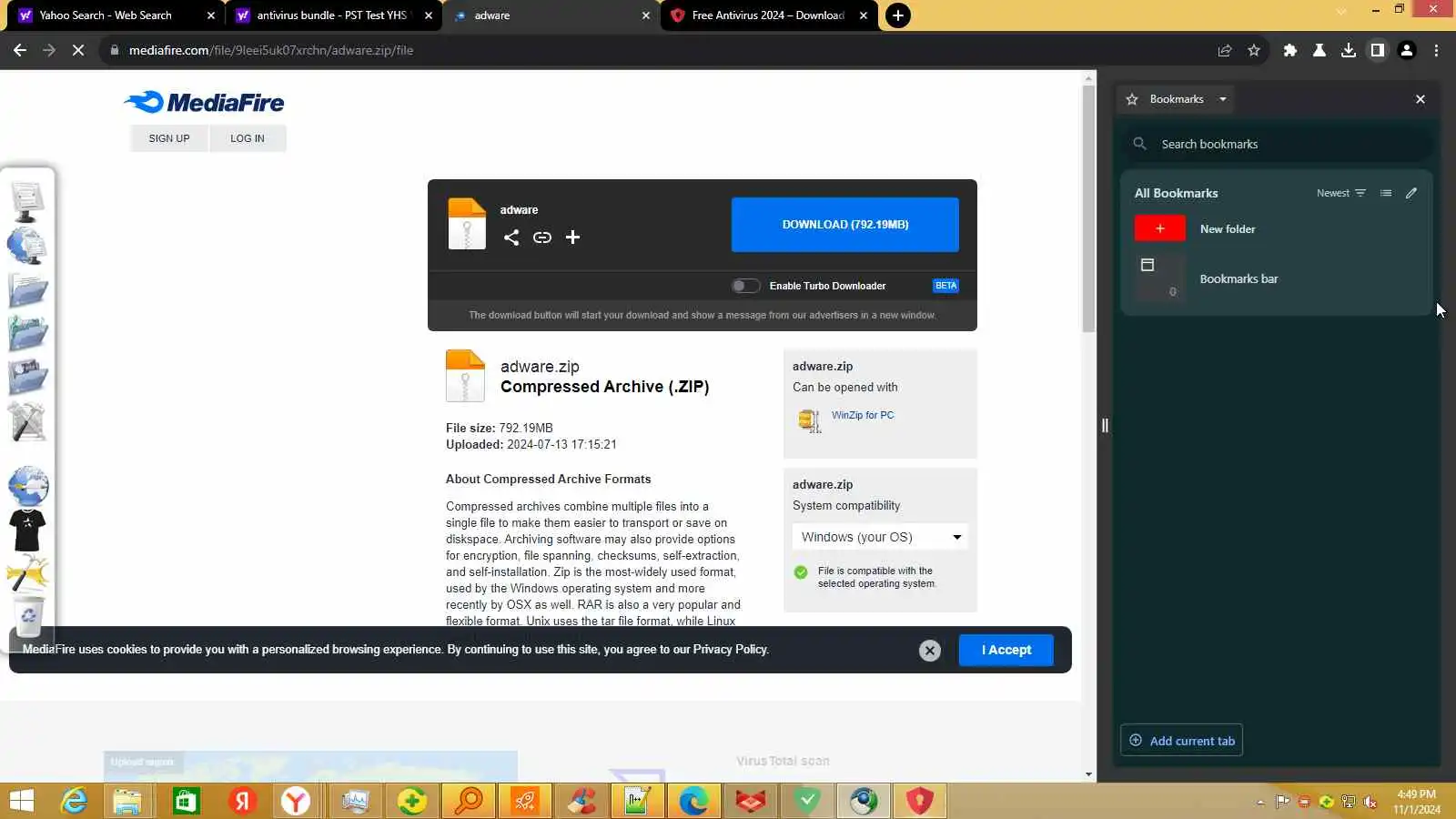Open Windows Store from taskbar
This screenshot has width=1456, height=819.
(186, 801)
